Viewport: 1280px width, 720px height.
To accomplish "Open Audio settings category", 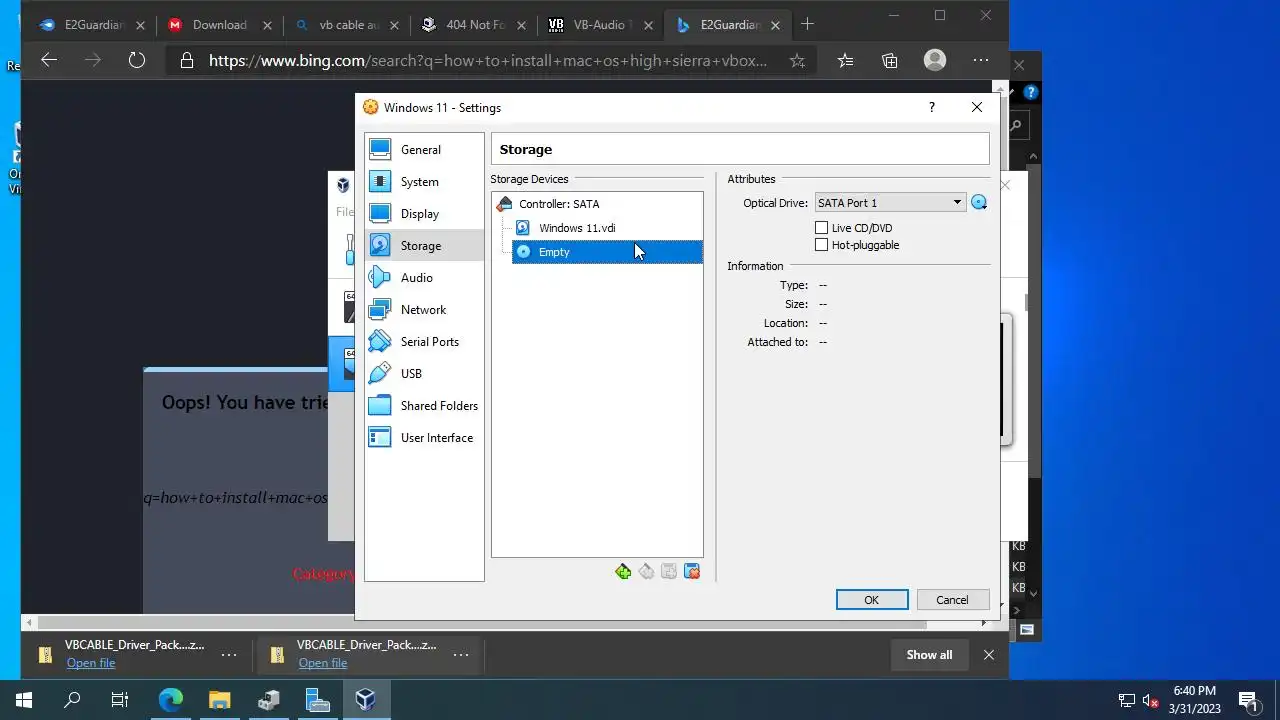I will pos(424,278).
